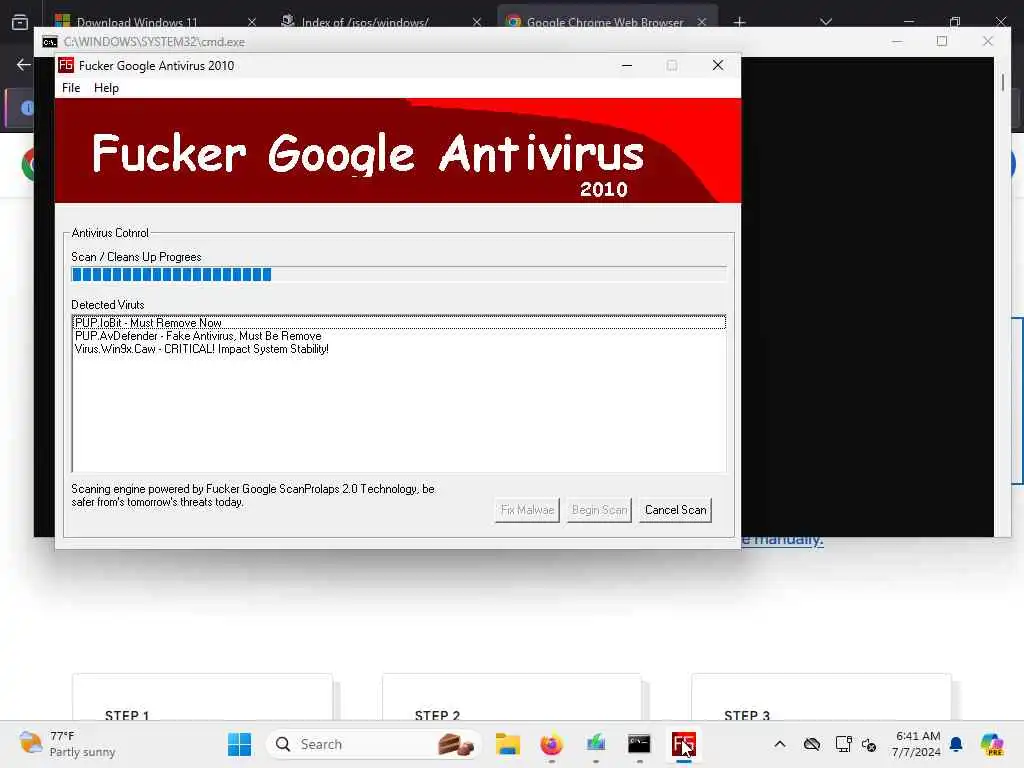The image size is (1024, 768).
Task: Open File Explorer from the taskbar
Action: (x=507, y=744)
